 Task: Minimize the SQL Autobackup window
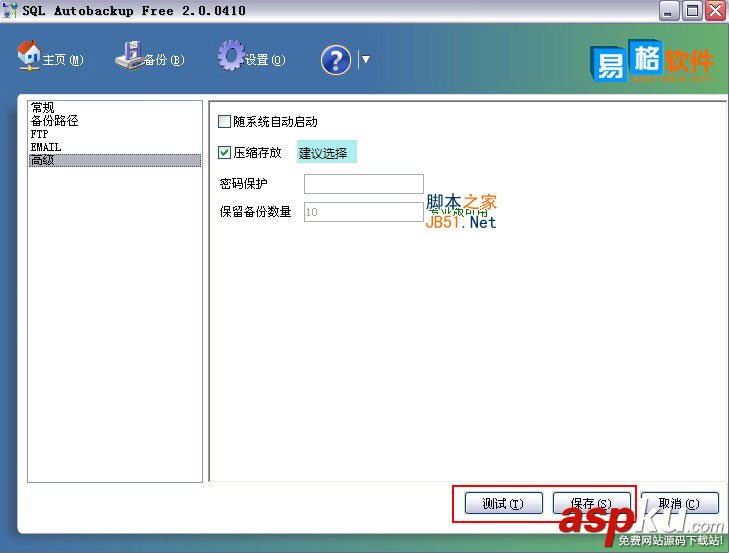[669, 10]
